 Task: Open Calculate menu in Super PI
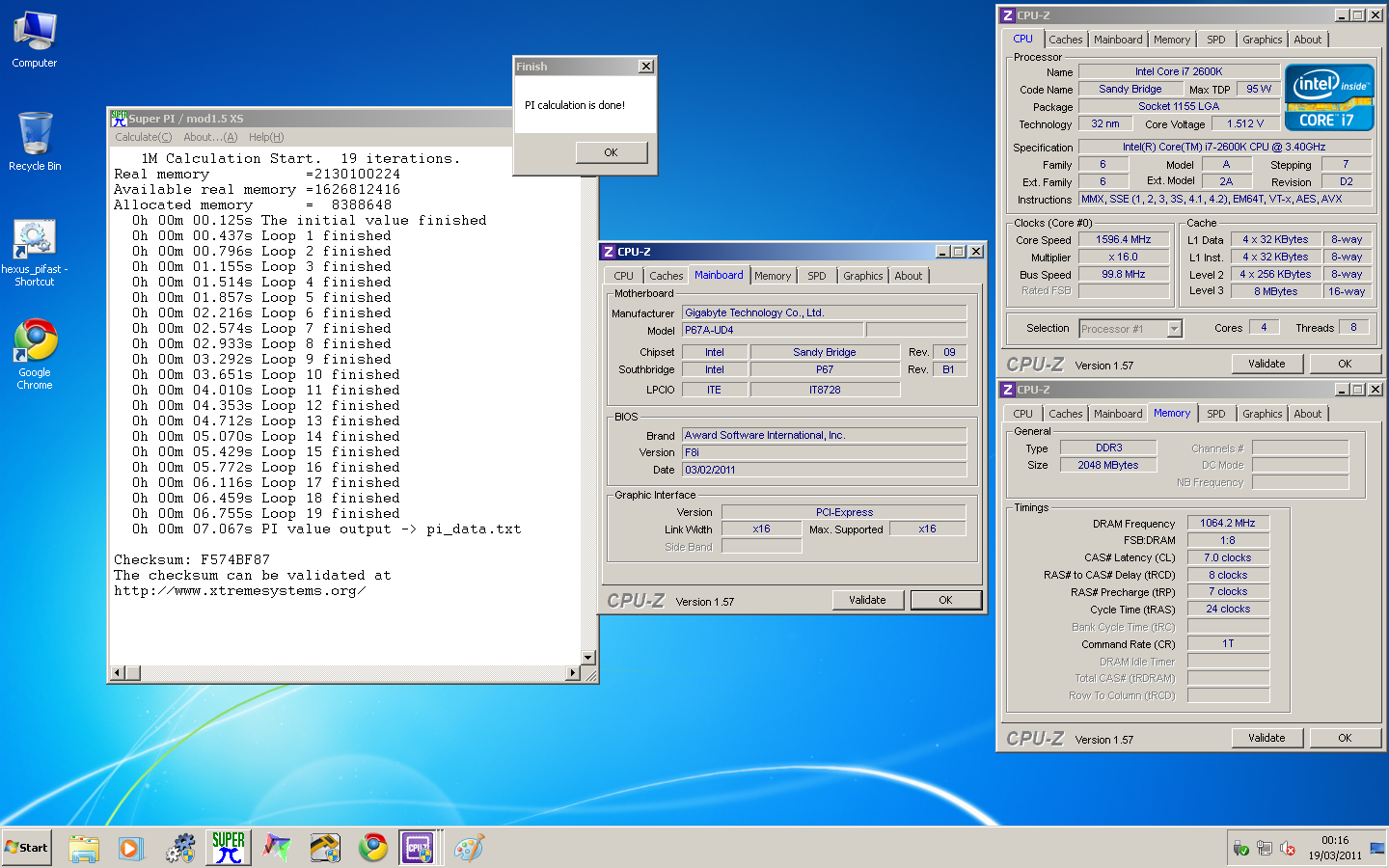click(x=144, y=137)
